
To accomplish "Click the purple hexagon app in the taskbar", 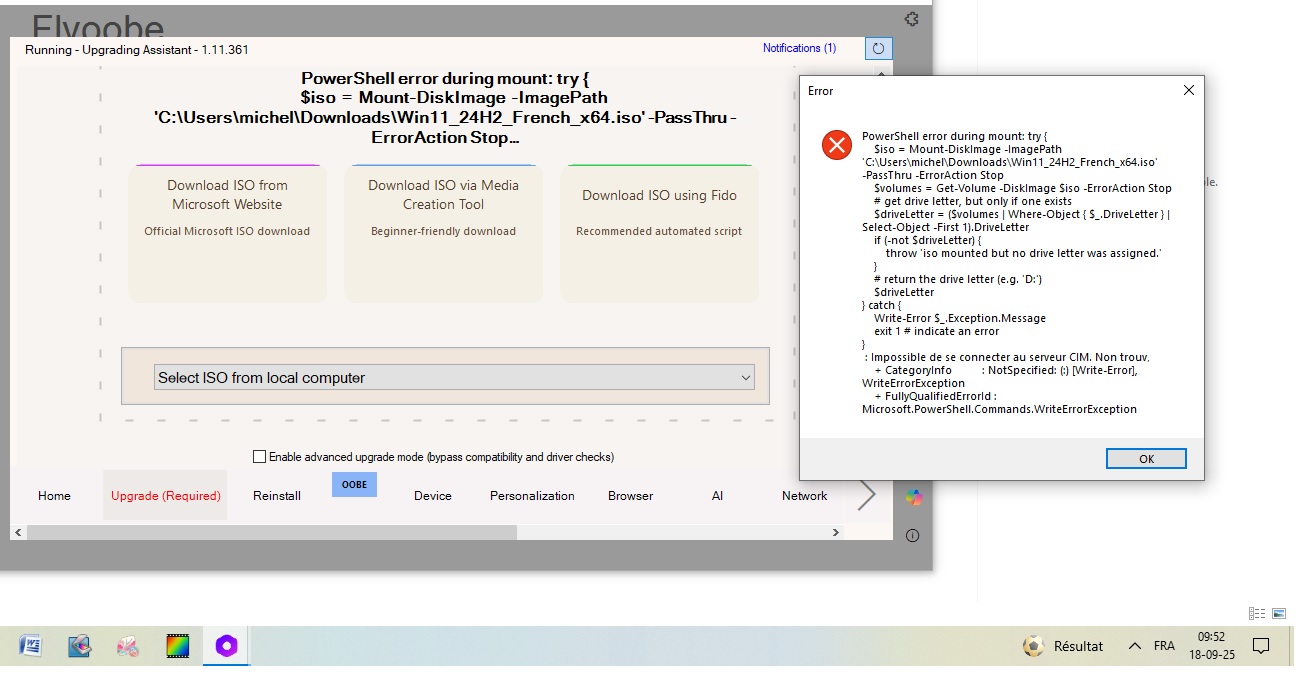I will pyautogui.click(x=227, y=646).
